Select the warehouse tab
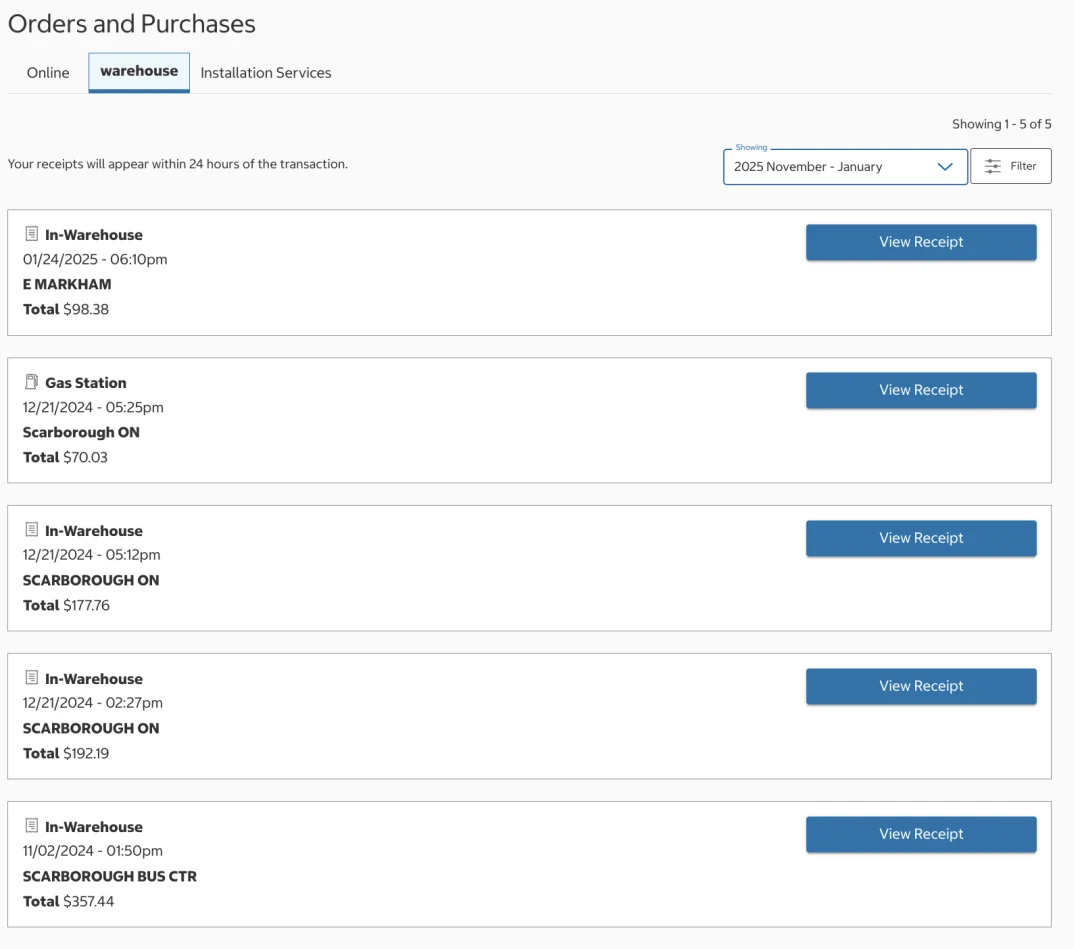Viewport: 1080px width, 949px height. pos(139,72)
